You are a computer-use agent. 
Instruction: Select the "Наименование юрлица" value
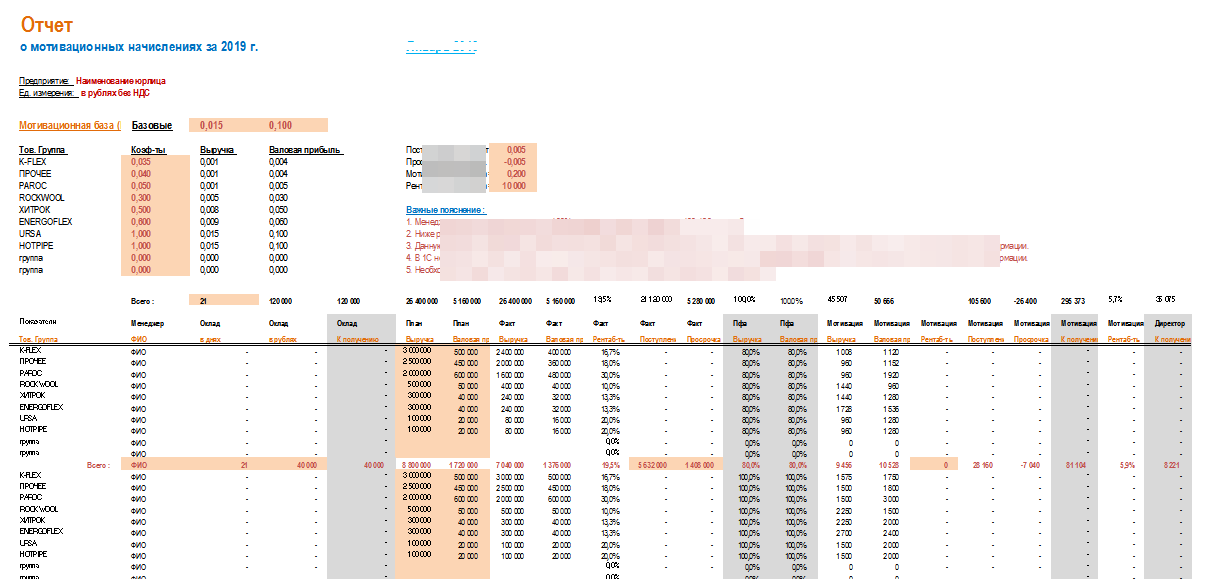pyautogui.click(x=122, y=80)
